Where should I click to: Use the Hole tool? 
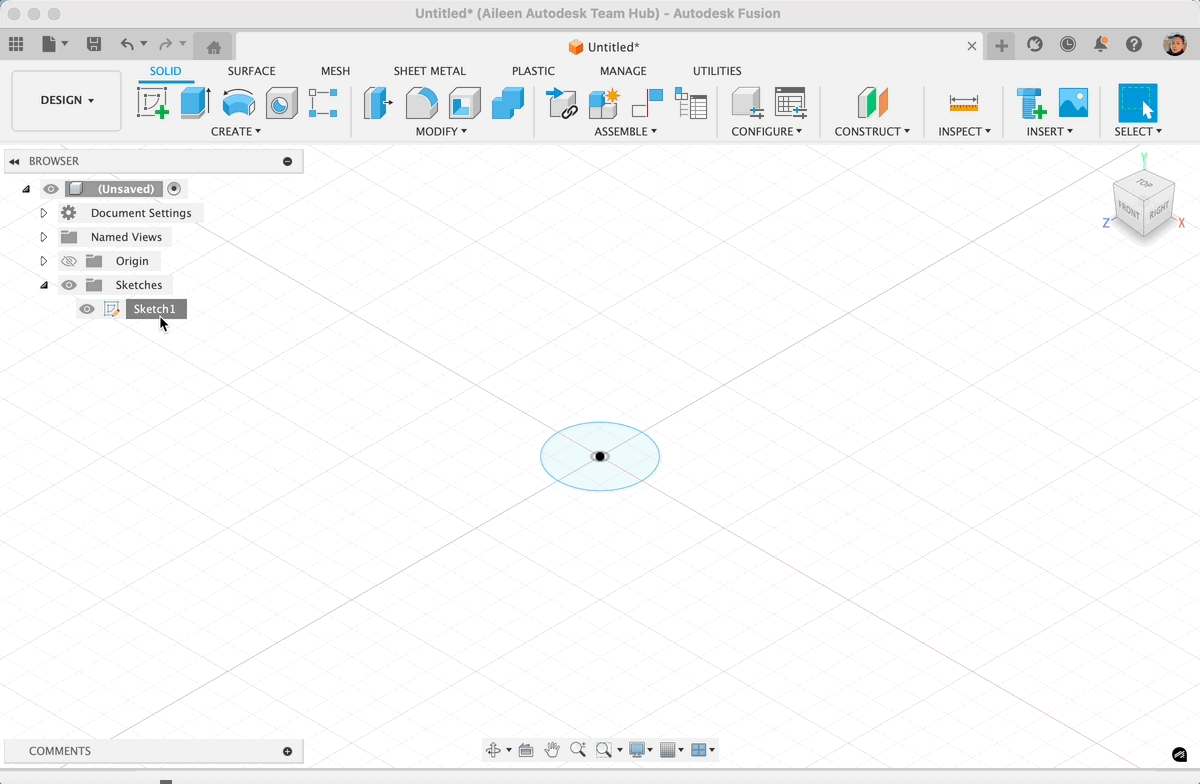click(x=280, y=102)
